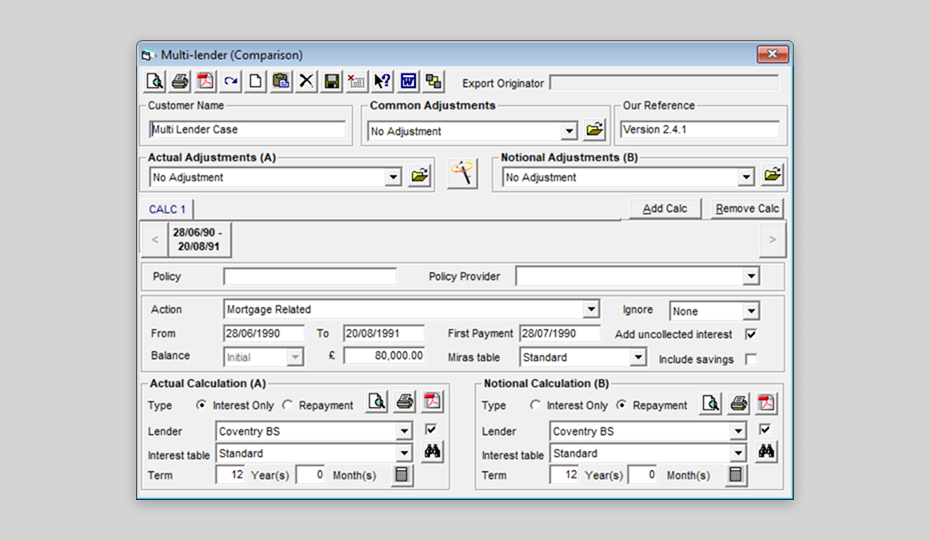Screen dimensions: 930x540
Task: Click the binoculars icon in Actual Calculation (A)
Action: pyautogui.click(x=432, y=452)
